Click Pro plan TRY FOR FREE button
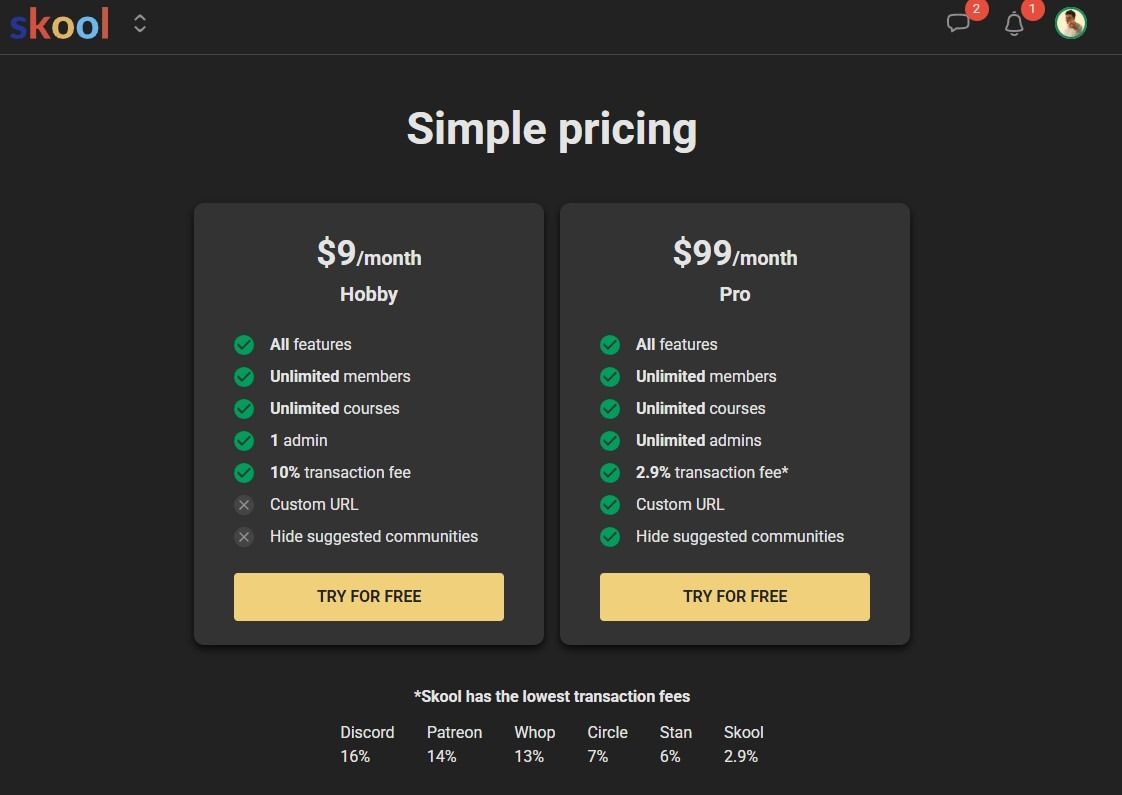Viewport: 1122px width, 795px height. point(734,596)
